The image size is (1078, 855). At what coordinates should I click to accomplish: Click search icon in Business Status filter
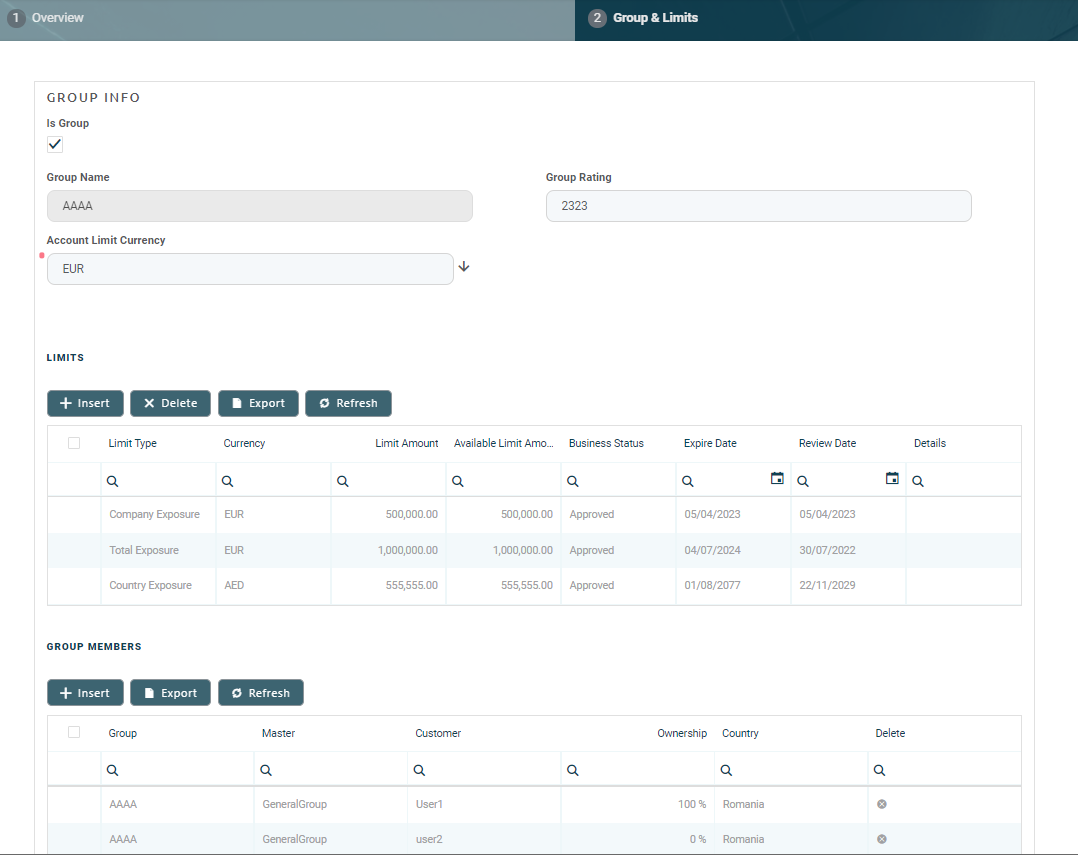[x=573, y=481]
